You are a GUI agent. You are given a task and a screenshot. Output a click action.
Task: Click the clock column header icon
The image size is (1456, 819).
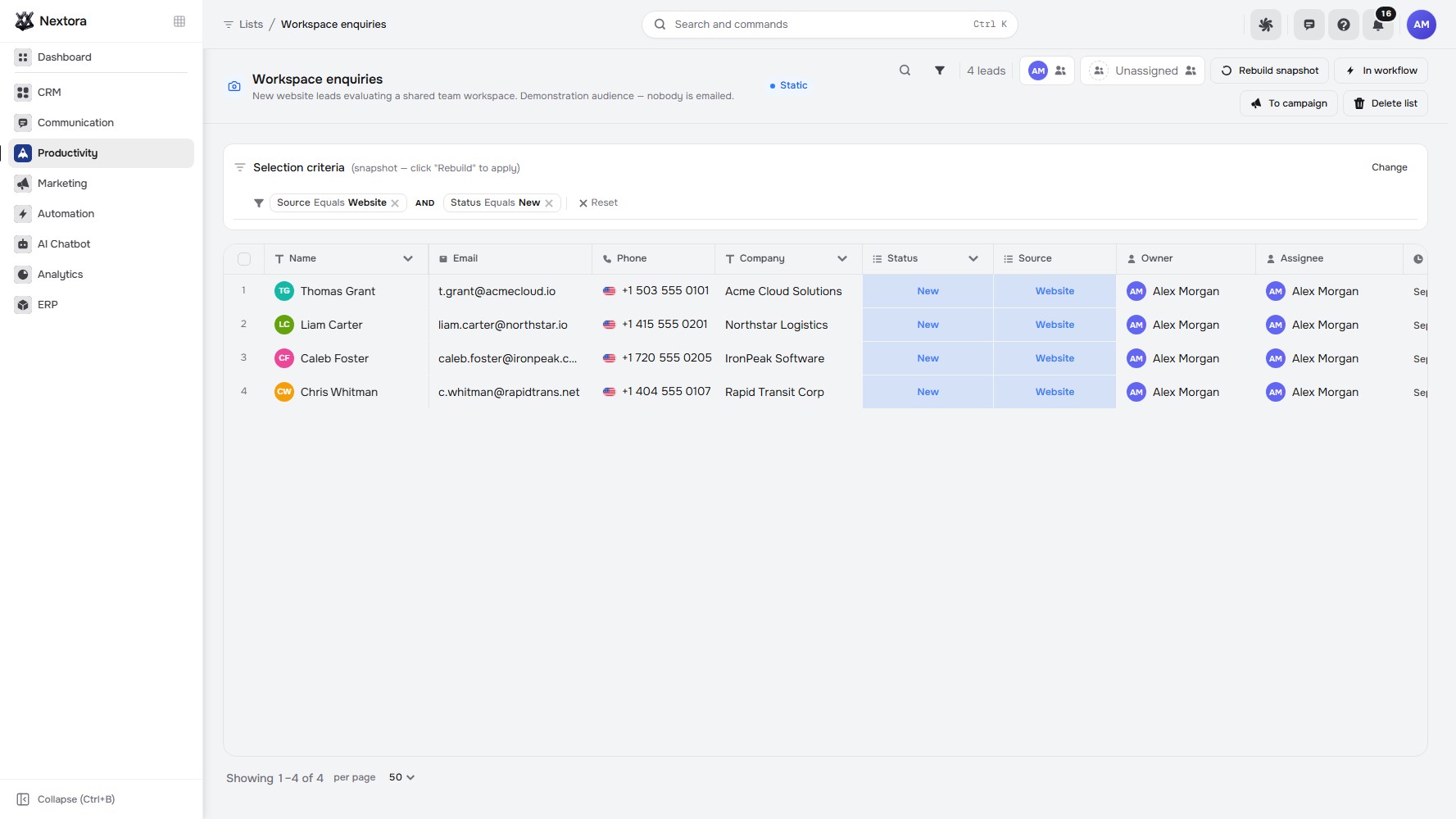(x=1418, y=259)
